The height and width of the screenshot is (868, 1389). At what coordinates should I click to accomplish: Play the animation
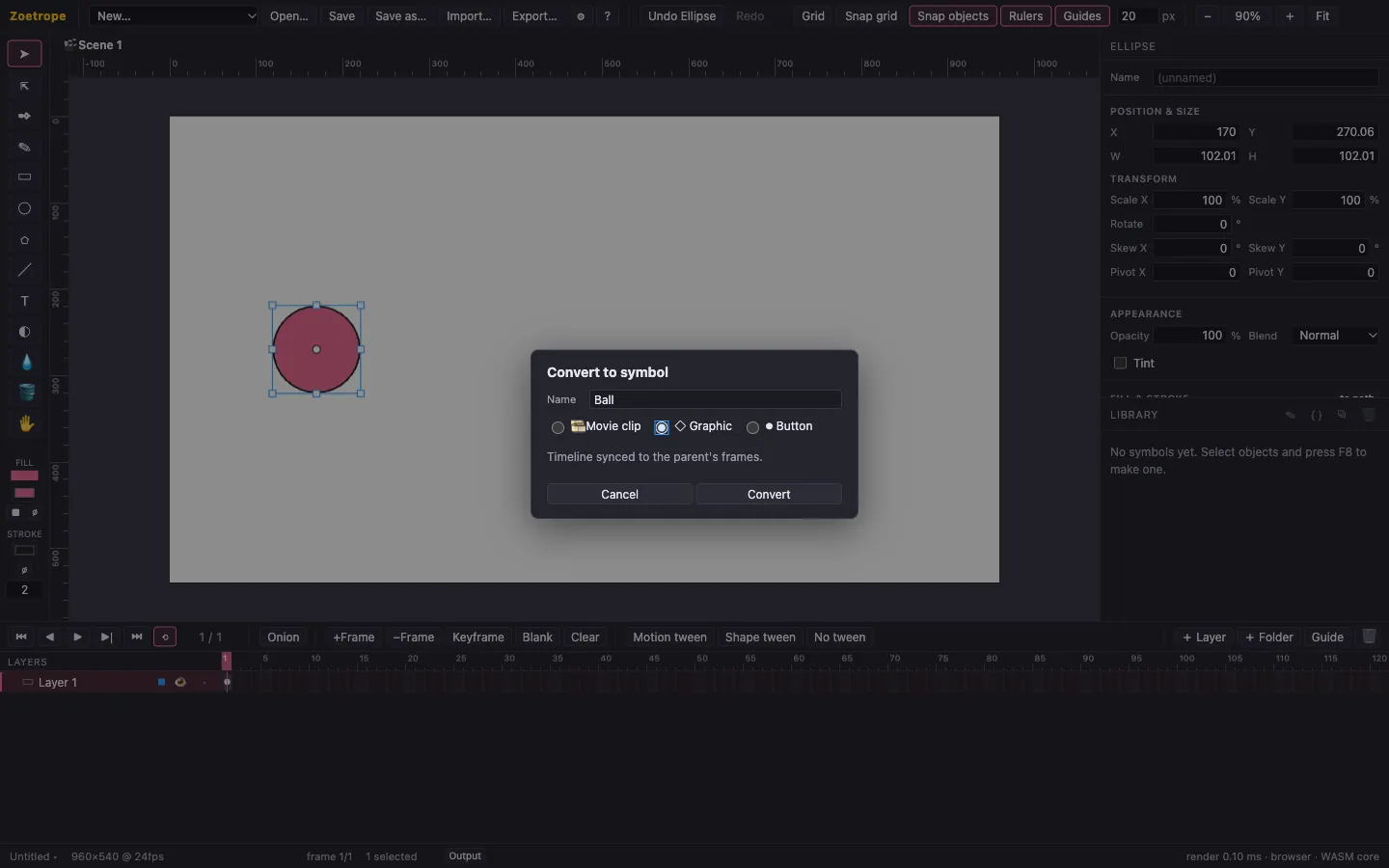78,637
